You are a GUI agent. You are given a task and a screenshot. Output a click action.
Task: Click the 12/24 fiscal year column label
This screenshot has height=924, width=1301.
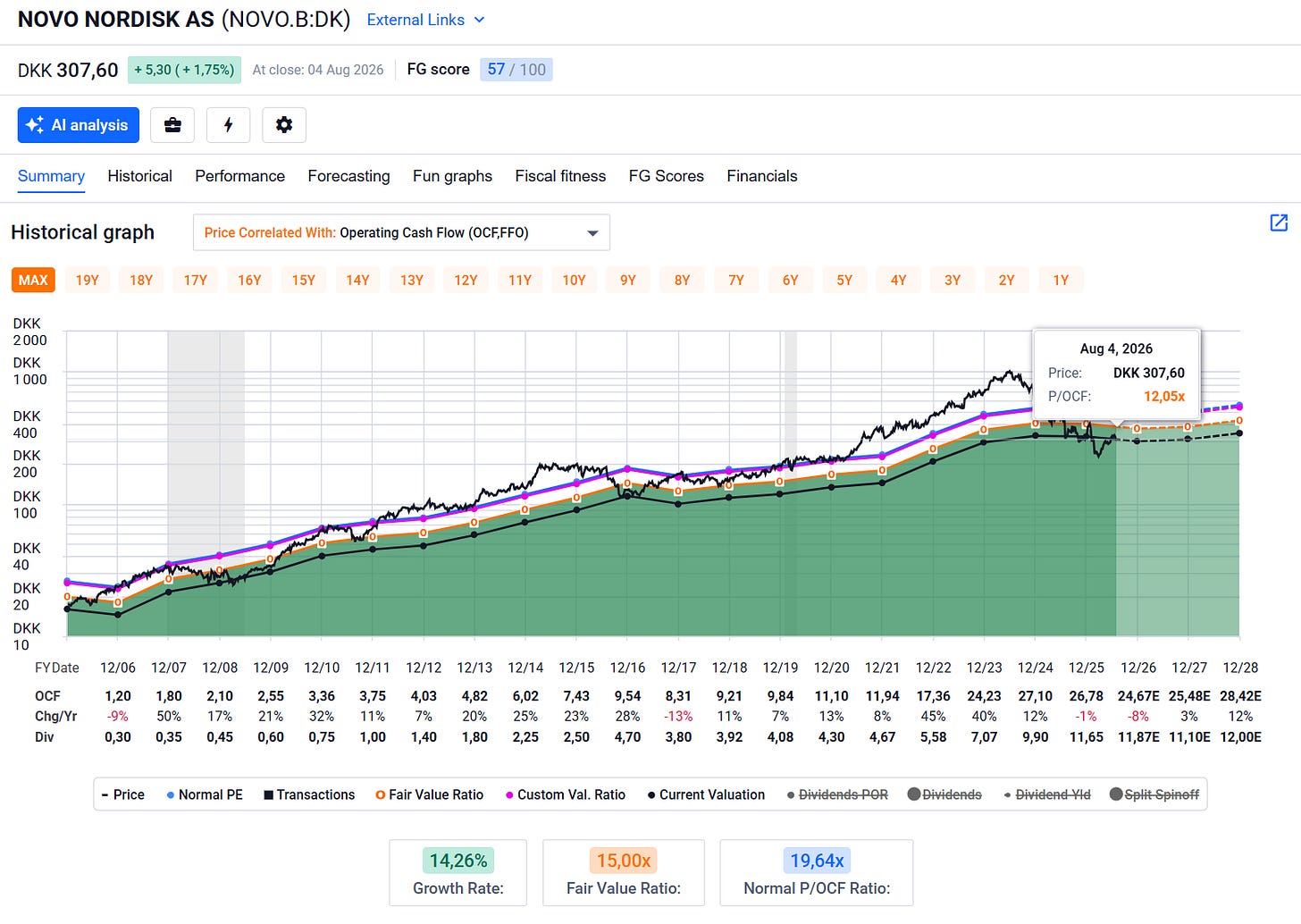[1036, 668]
